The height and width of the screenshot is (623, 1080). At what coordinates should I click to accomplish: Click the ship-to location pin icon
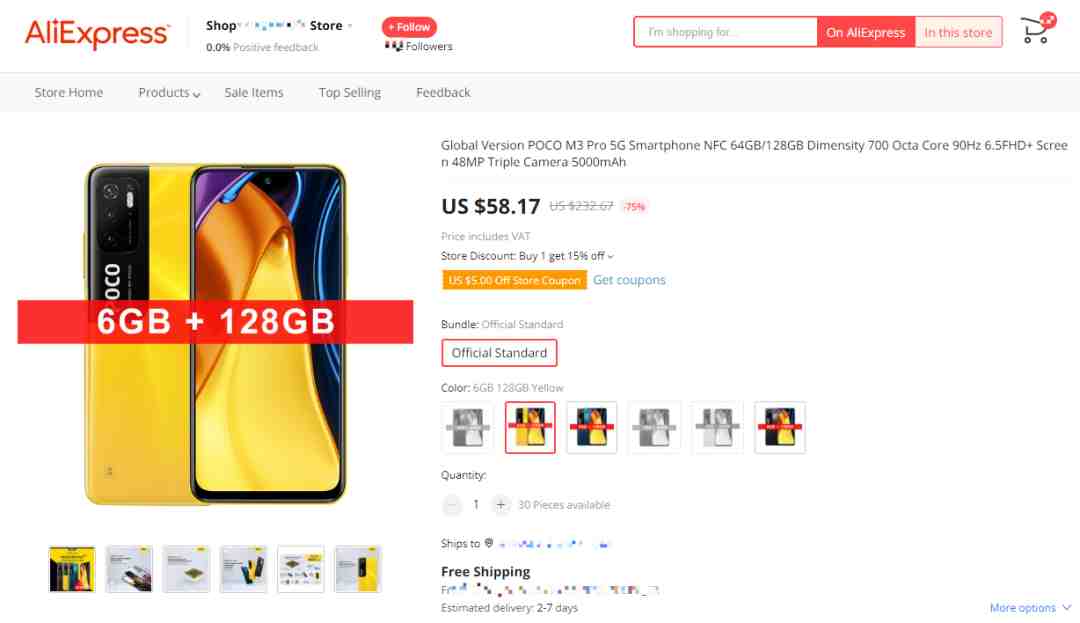[488, 543]
